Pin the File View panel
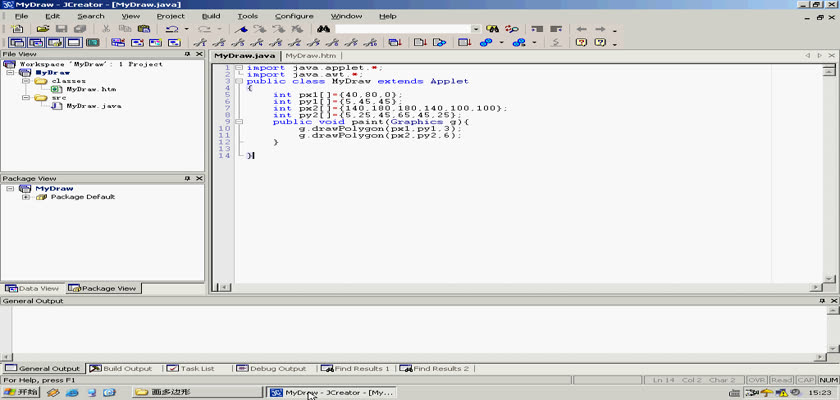Viewport: 840px width, 400px height. 188,54
